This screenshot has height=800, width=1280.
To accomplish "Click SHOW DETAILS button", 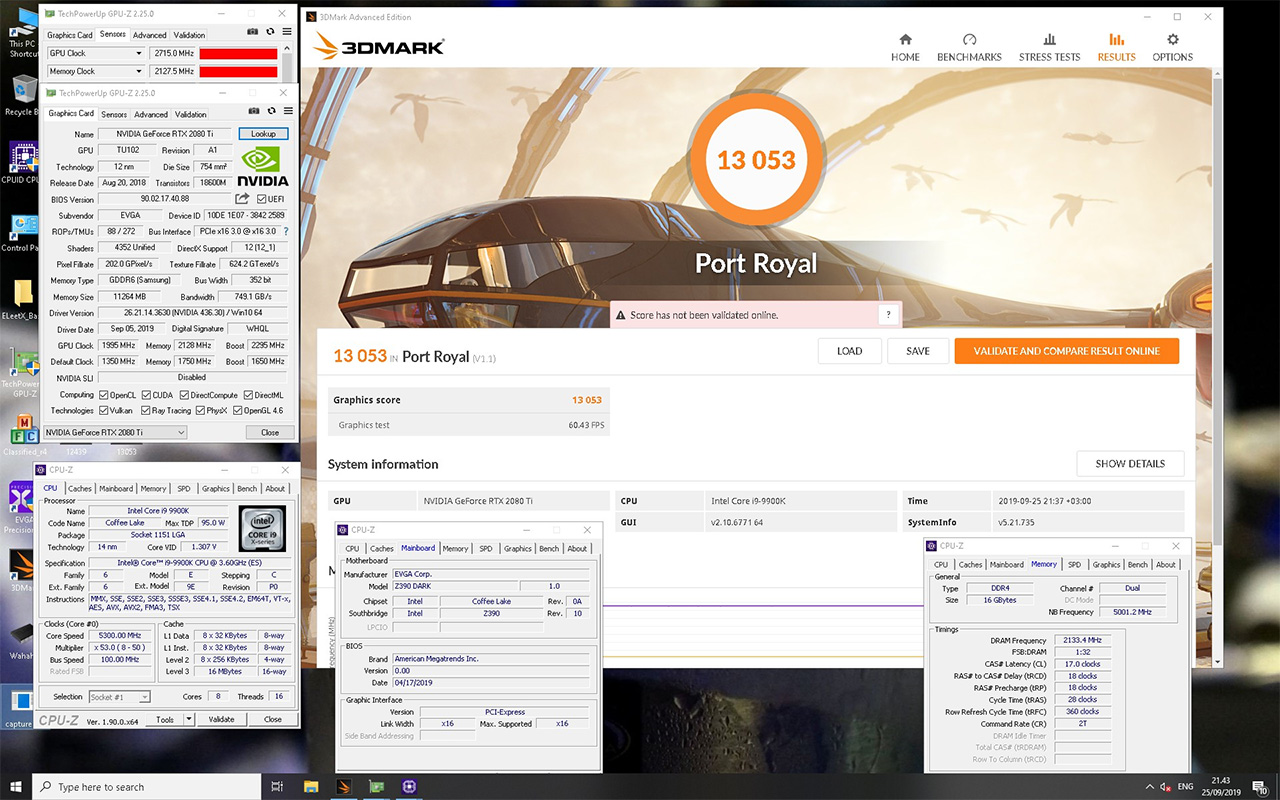I will 1130,464.
